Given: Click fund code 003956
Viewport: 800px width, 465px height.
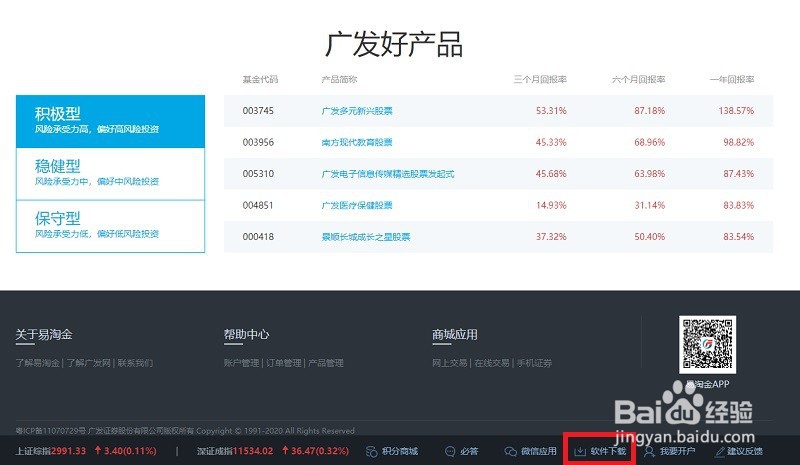Looking at the screenshot, I should click(x=258, y=142).
